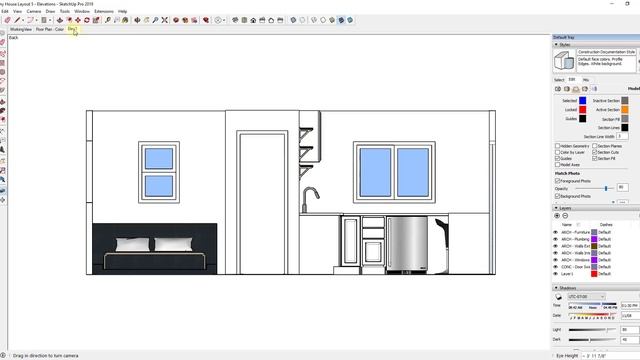Toggle the Guides checkbox
Screen dimensions: 640x360
coord(558,158)
